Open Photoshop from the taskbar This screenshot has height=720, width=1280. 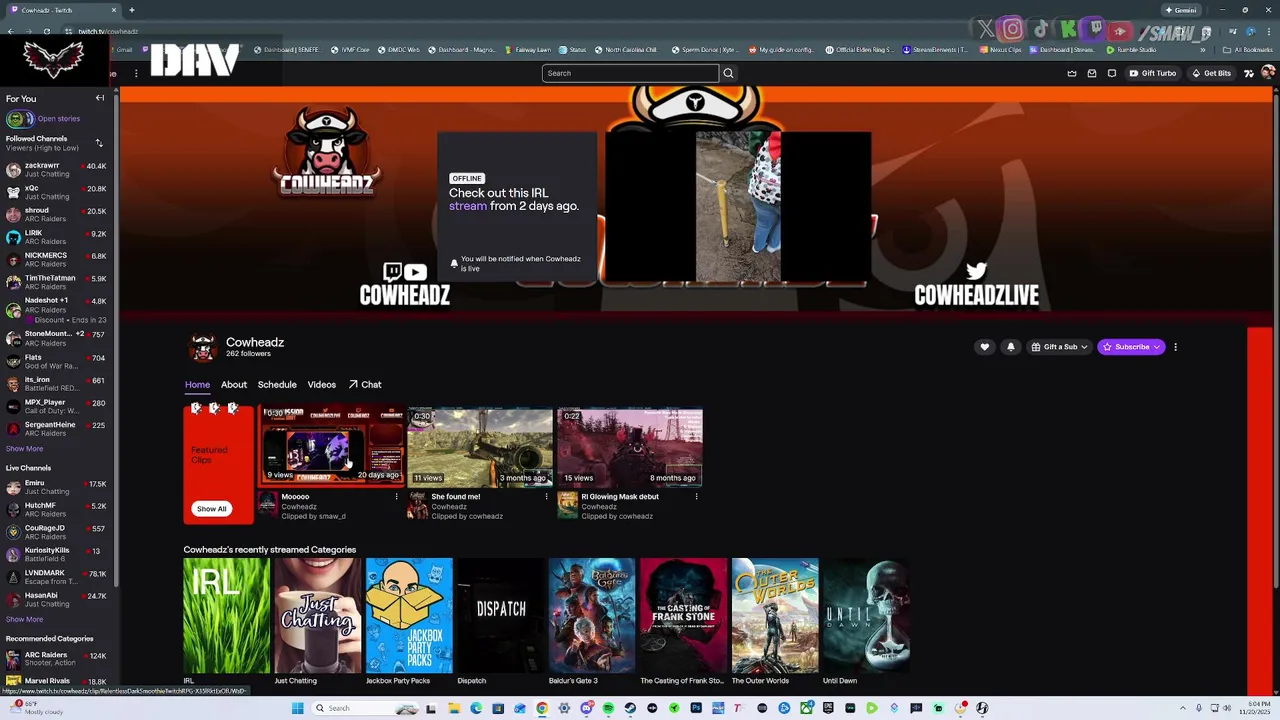click(x=696, y=708)
